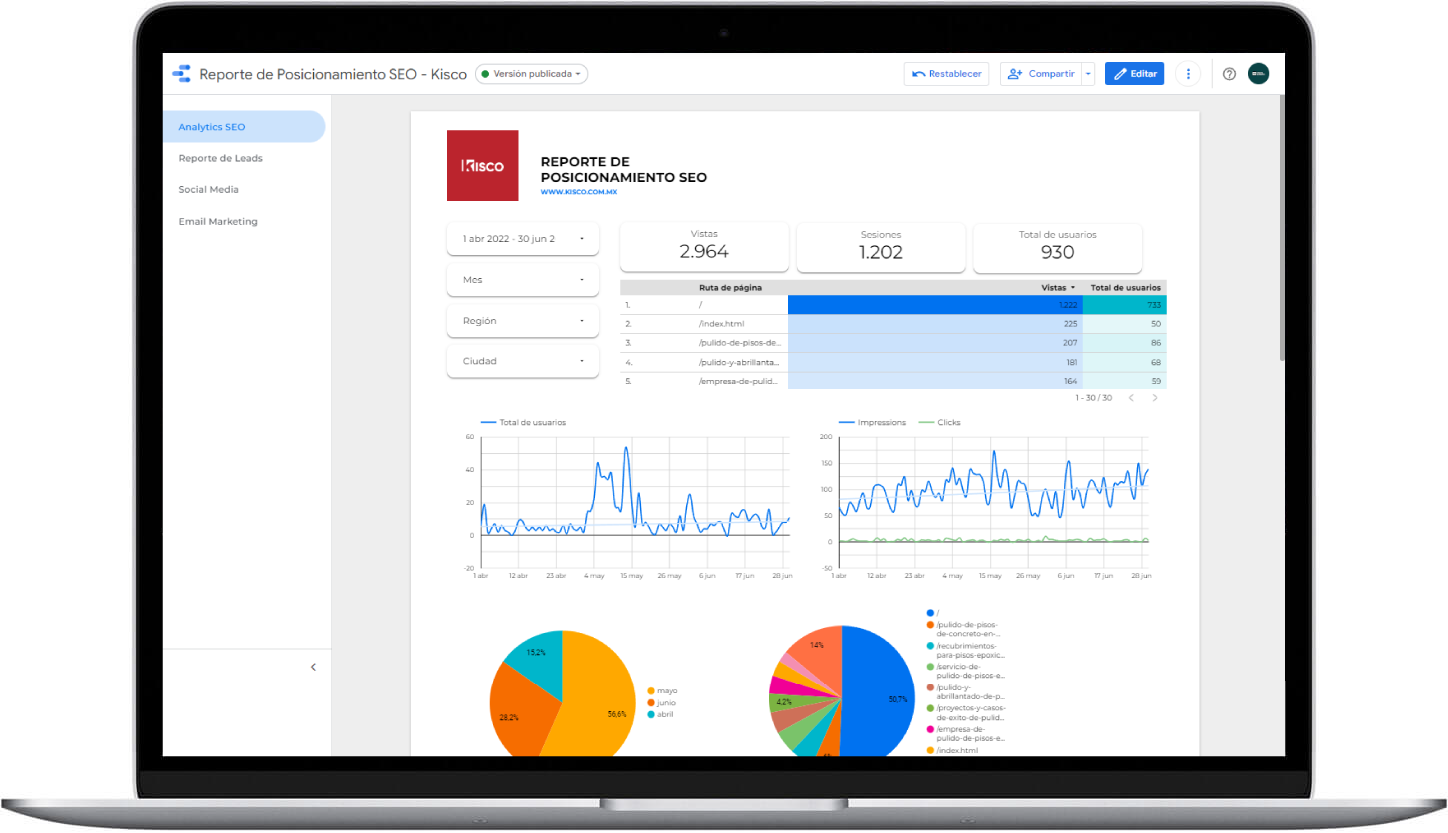Image resolution: width=1448 pixels, height=833 pixels.
Task: Open the Versión publicada dropdown
Action: click(x=531, y=74)
